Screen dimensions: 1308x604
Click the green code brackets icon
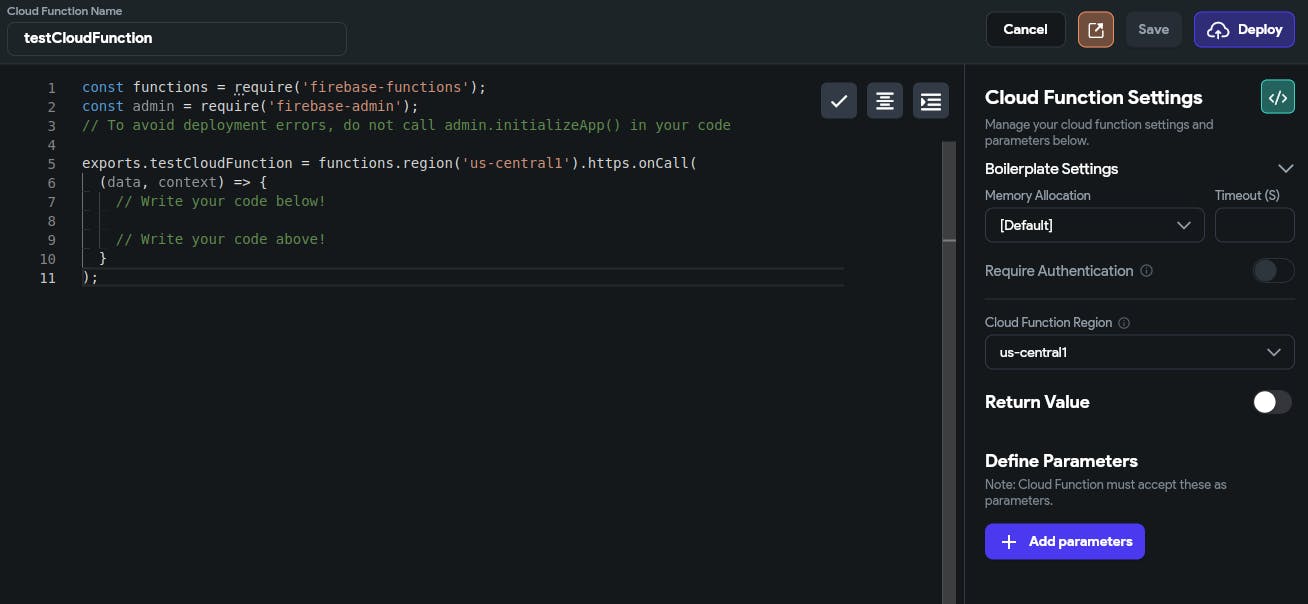(1278, 97)
